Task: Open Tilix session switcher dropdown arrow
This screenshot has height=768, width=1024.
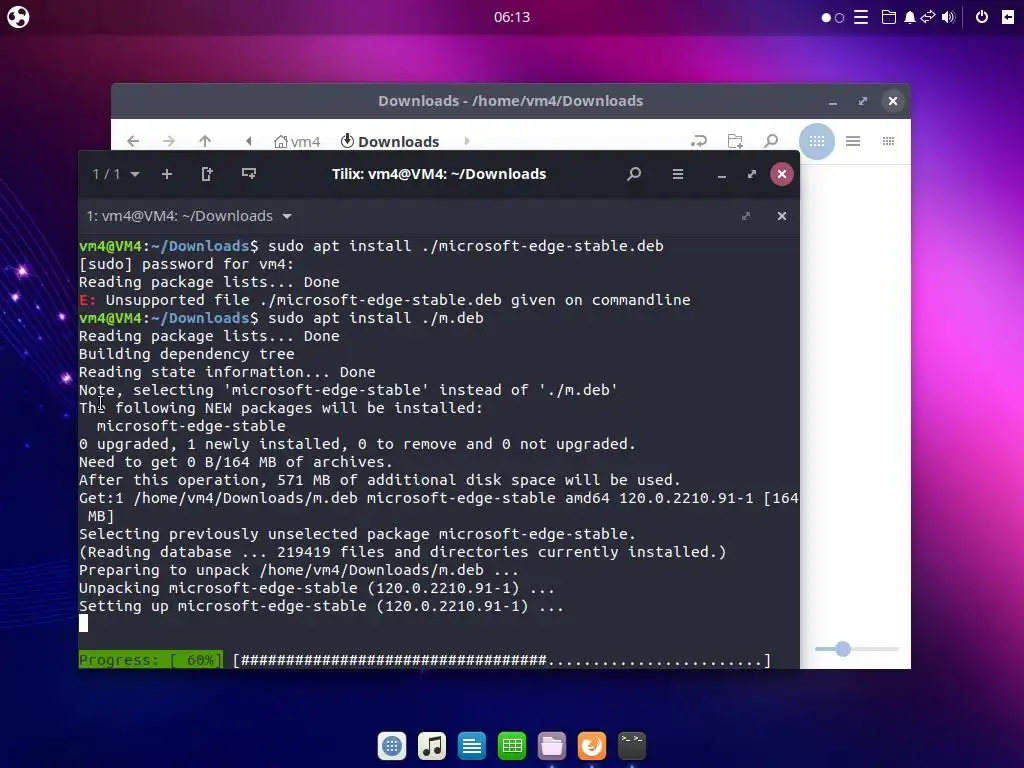Action: click(135, 174)
